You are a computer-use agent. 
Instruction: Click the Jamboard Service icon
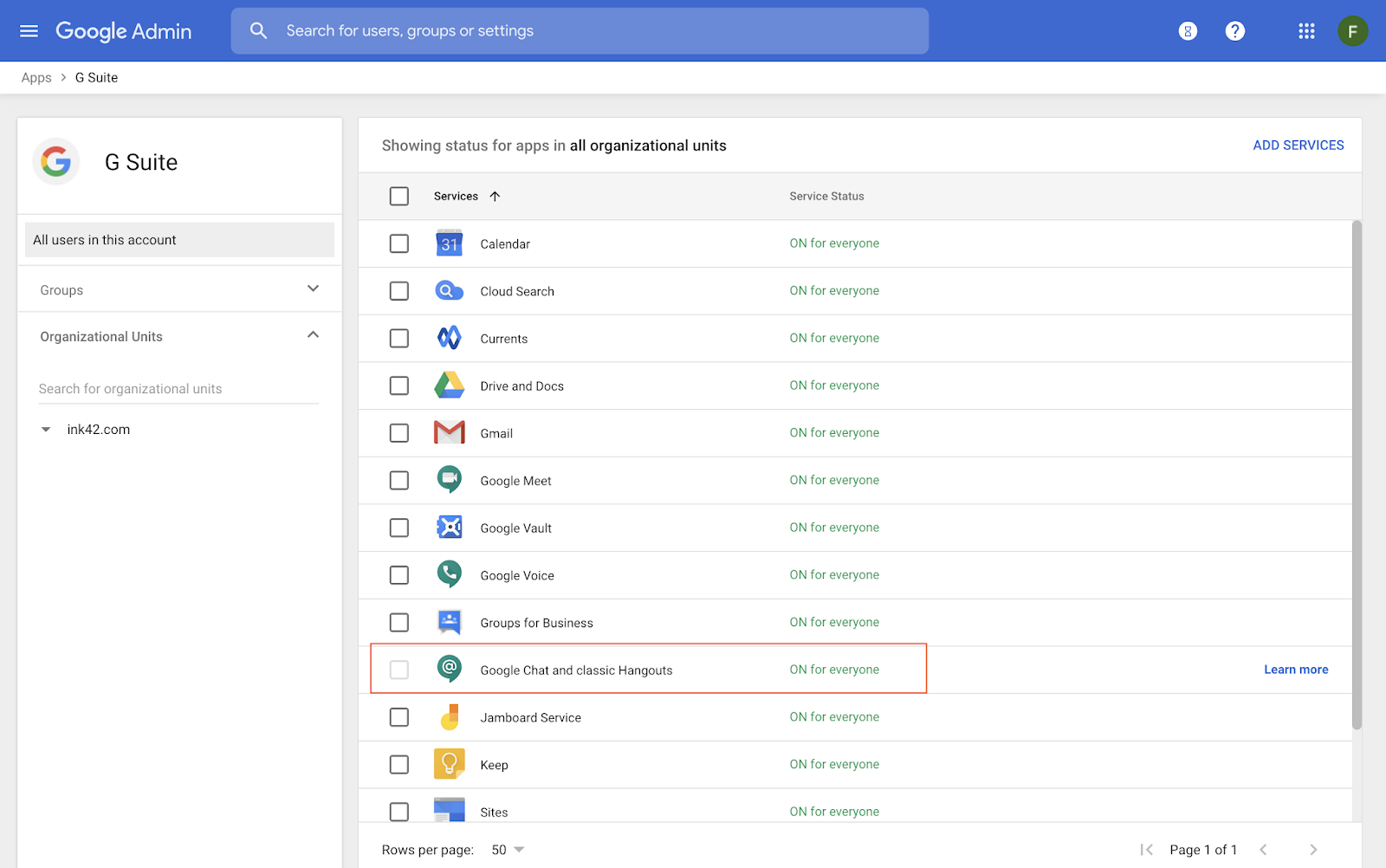coord(449,716)
